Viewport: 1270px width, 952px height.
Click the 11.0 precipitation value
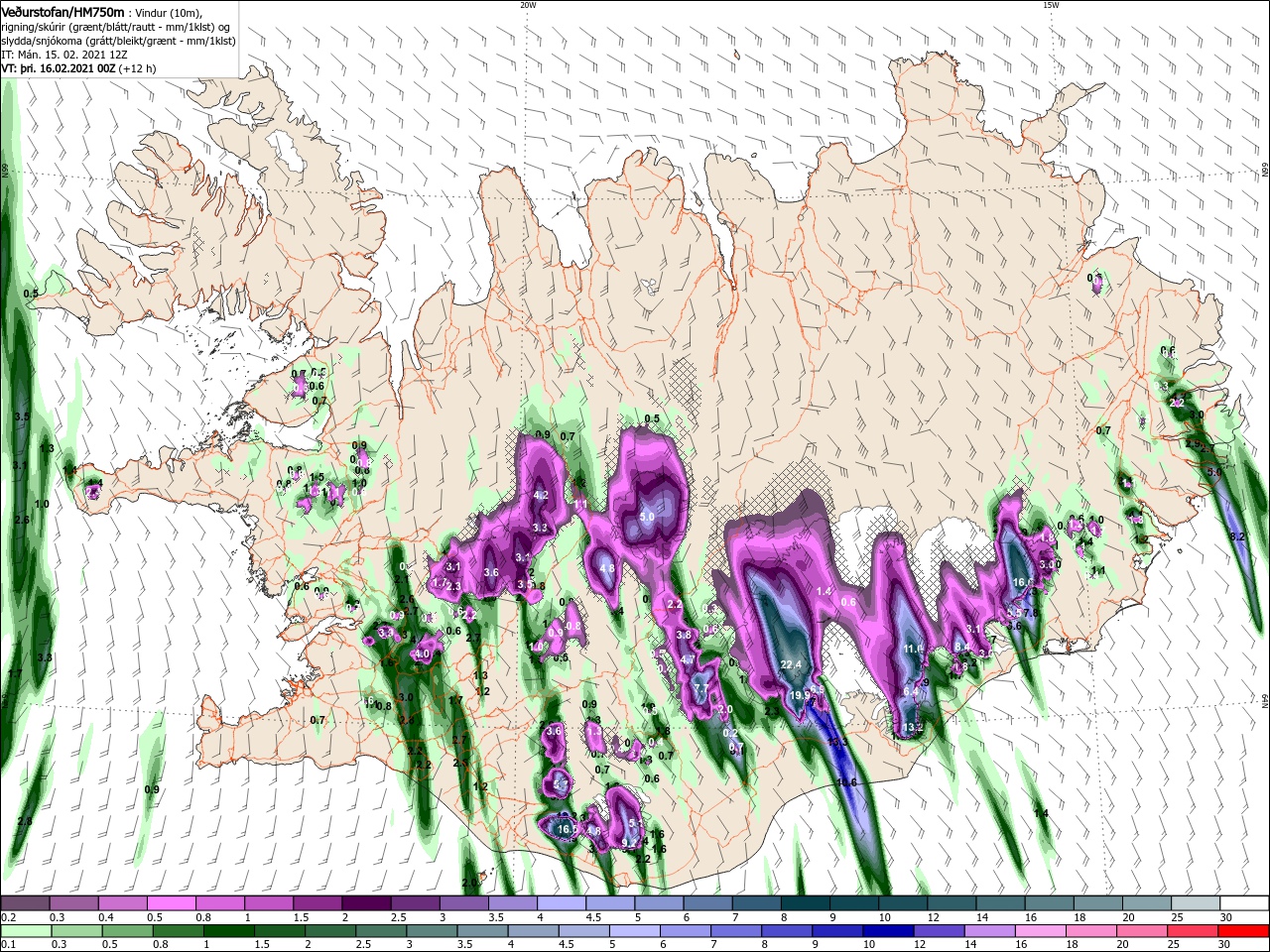tap(914, 649)
